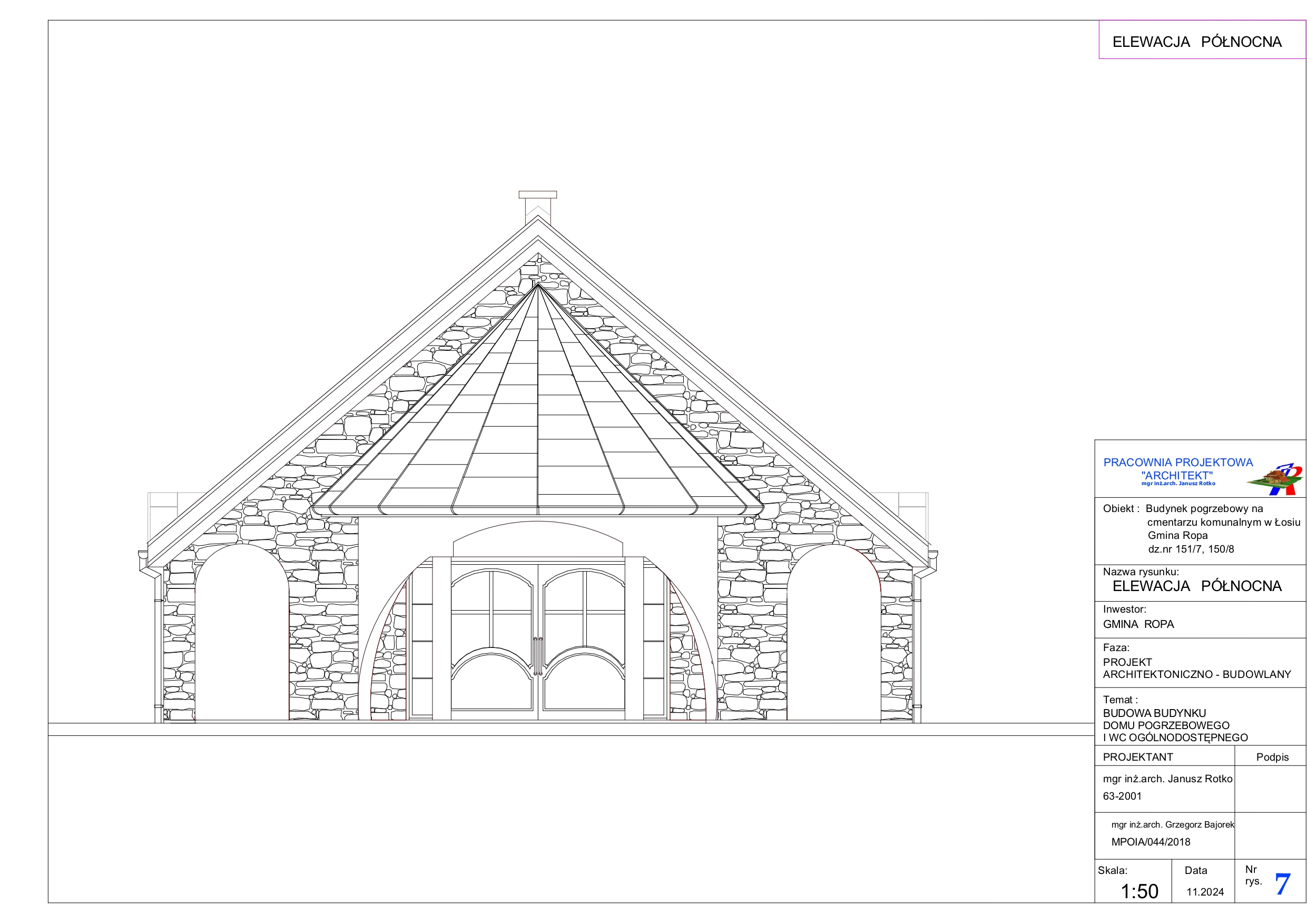Click the Nazwa rysunku ELEWACJA PÓŁNOCNA field
Viewport: 1307px width, 924px height.
[1196, 586]
